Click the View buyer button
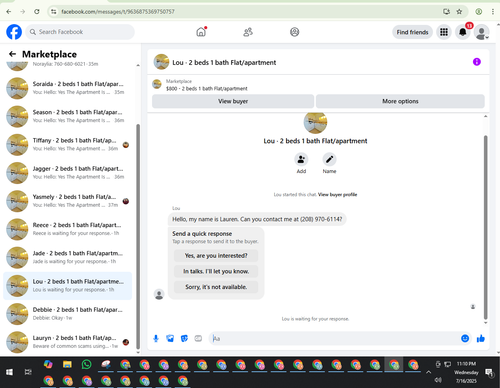 tap(233, 101)
